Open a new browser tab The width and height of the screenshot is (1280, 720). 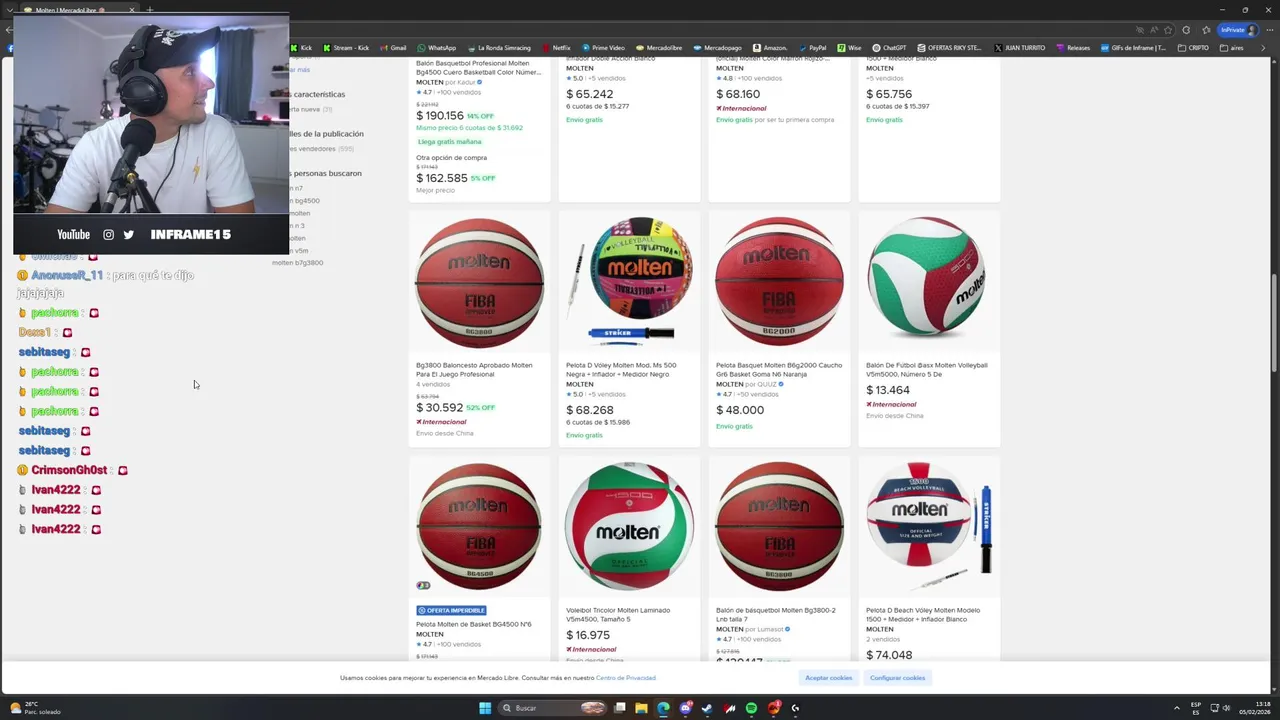[x=150, y=10]
